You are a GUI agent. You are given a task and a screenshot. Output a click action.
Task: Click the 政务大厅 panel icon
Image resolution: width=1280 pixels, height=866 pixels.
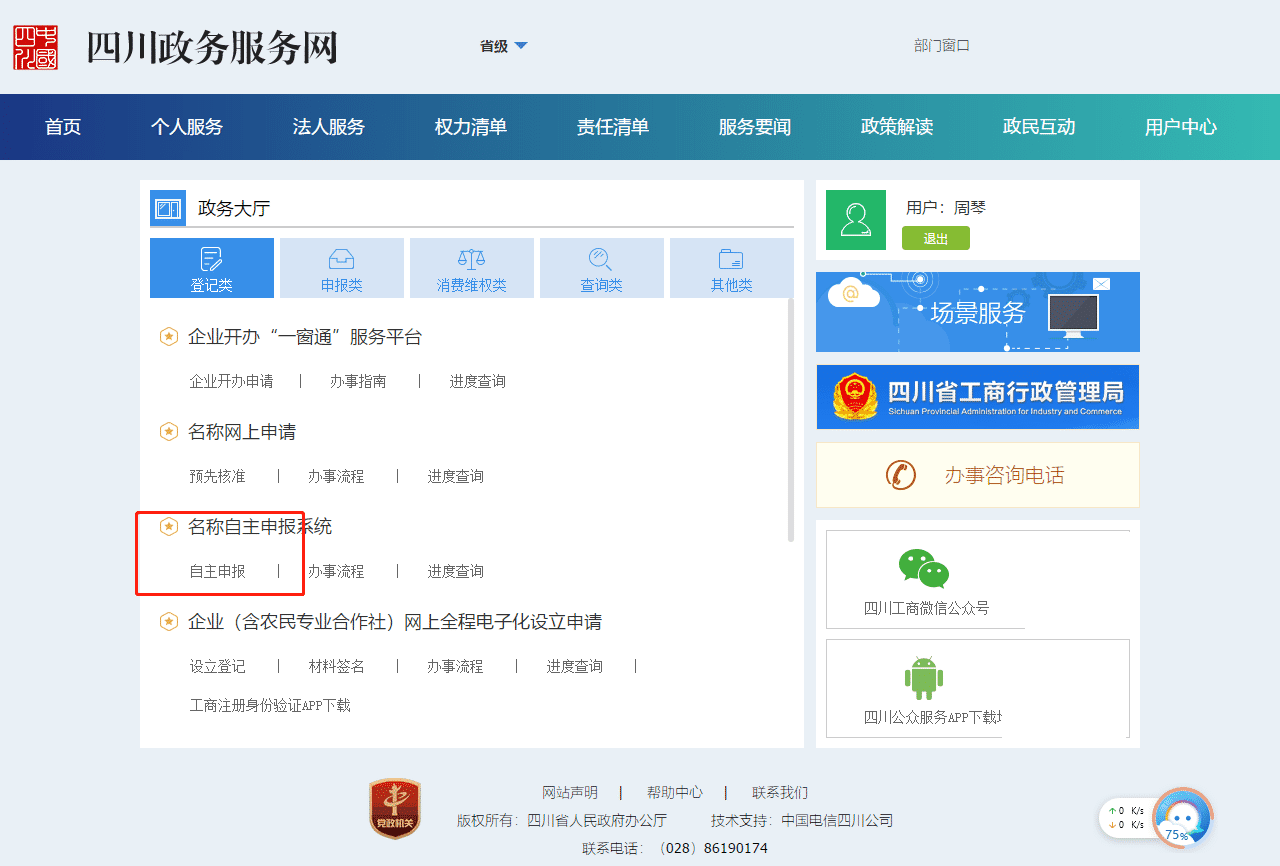pos(168,207)
